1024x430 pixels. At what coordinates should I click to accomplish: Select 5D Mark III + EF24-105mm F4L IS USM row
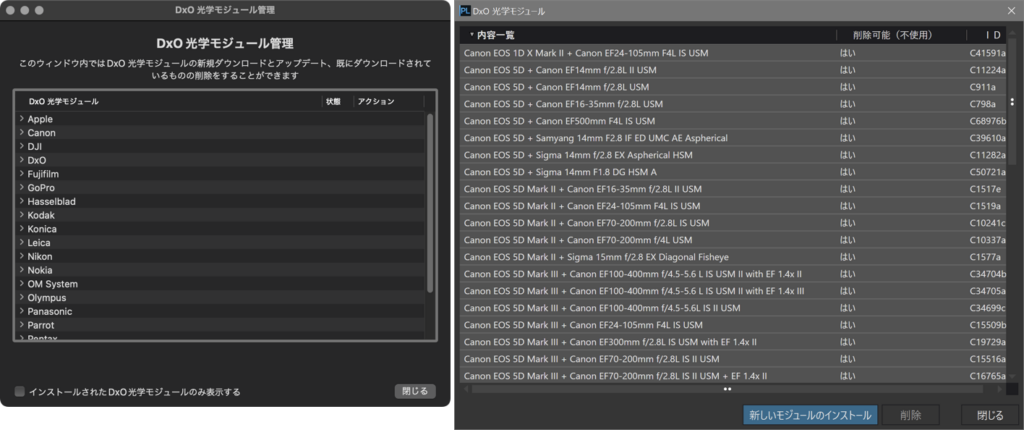tap(734, 324)
